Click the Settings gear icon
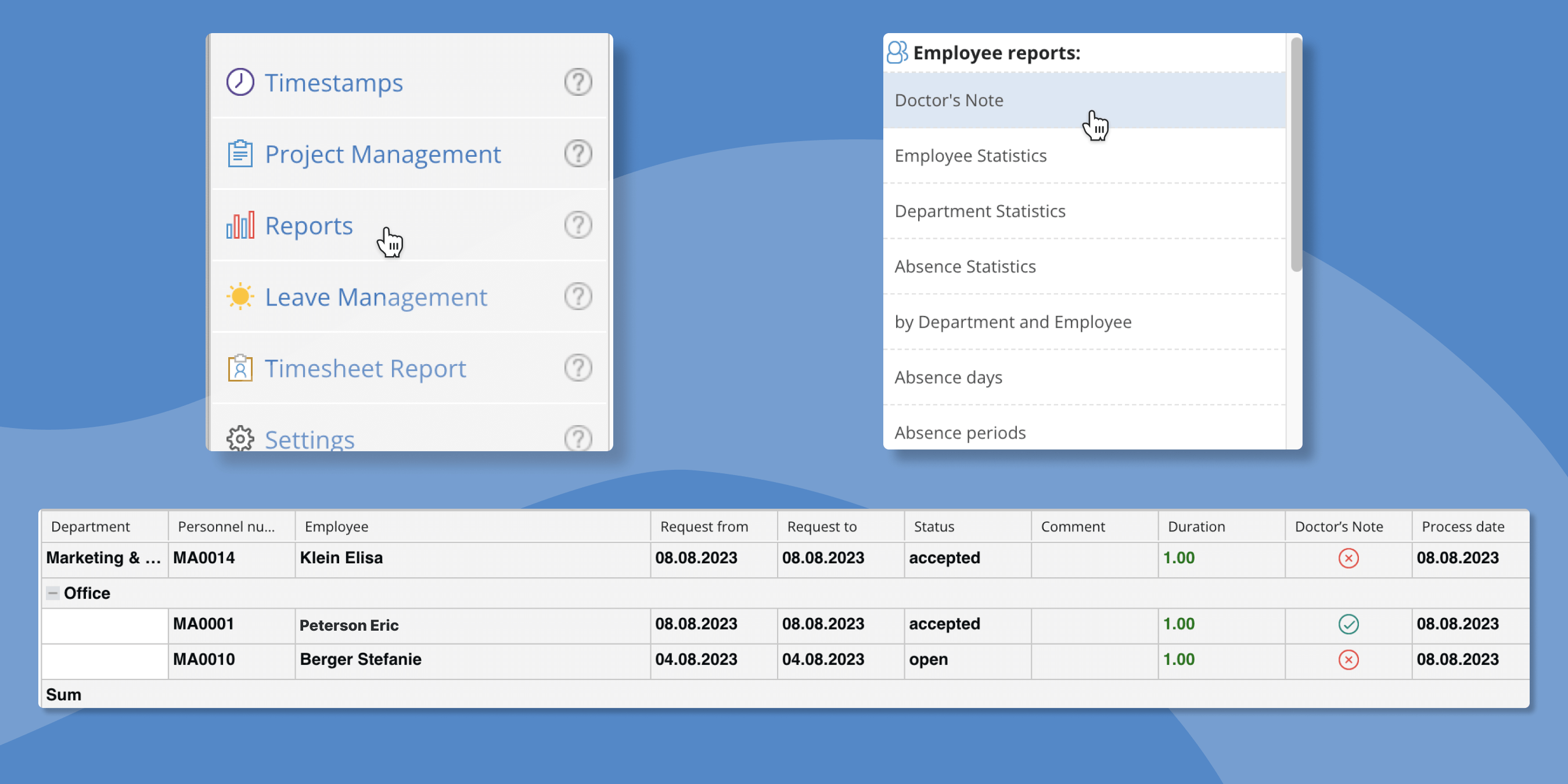 point(240,438)
